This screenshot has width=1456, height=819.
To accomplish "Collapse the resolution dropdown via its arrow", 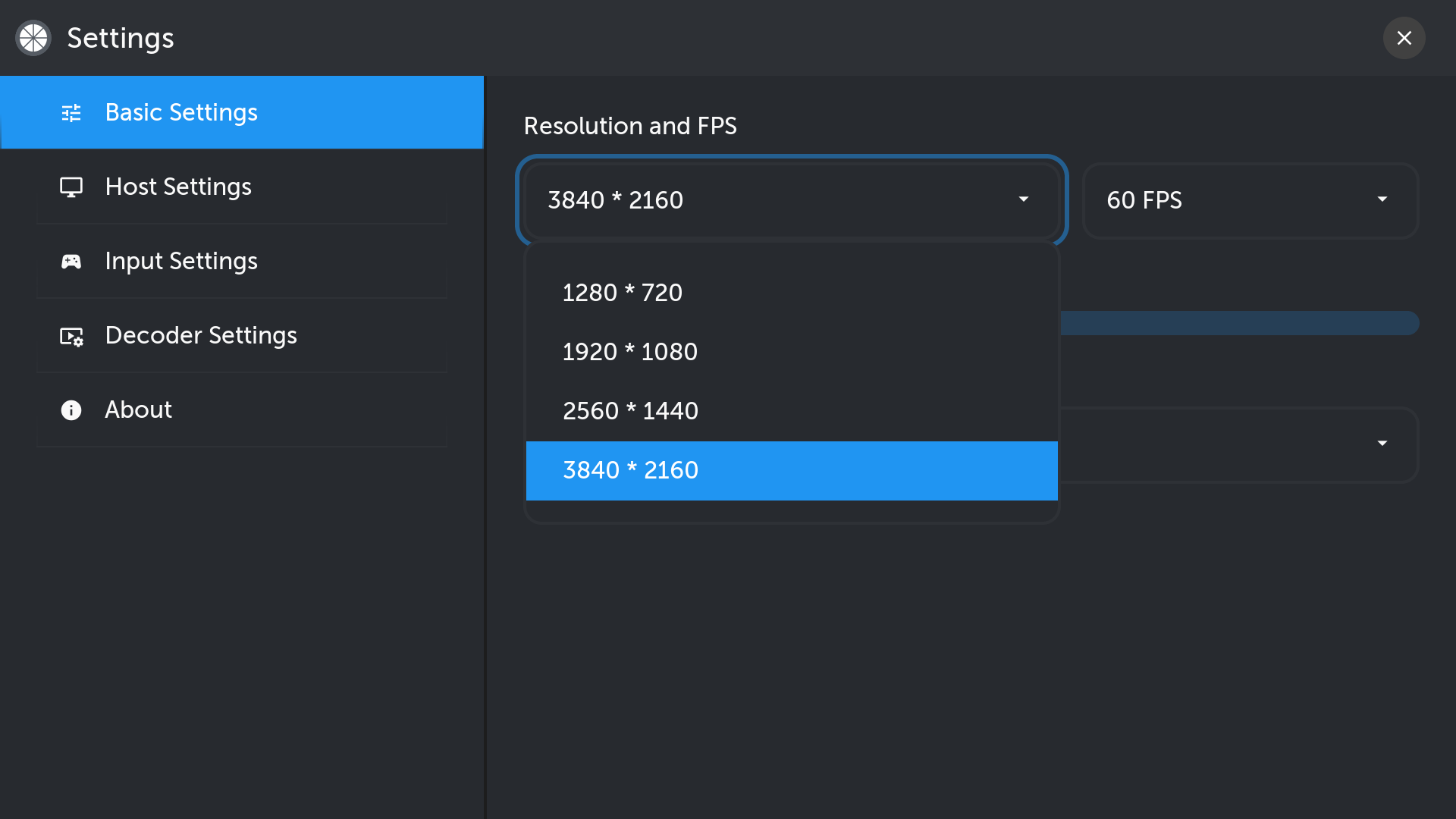I will (1023, 199).
